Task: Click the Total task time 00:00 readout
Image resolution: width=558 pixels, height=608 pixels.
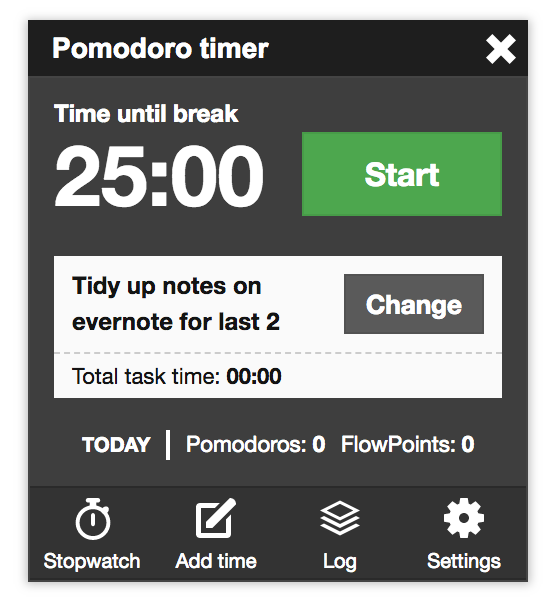Action: 176,376
